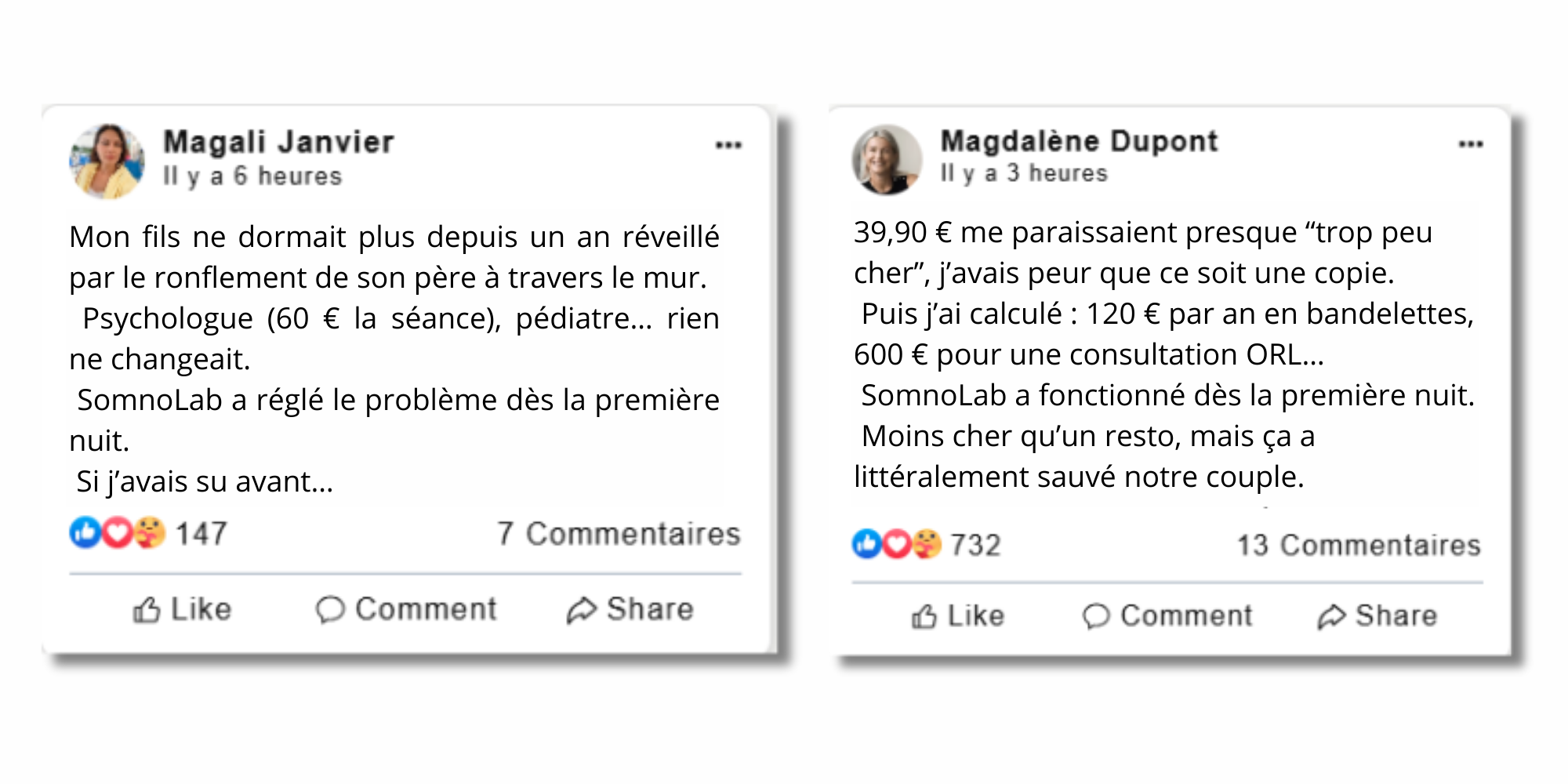Comment on Magdalène Dupont's post
The height and width of the screenshot is (784, 1568).
[1167, 616]
